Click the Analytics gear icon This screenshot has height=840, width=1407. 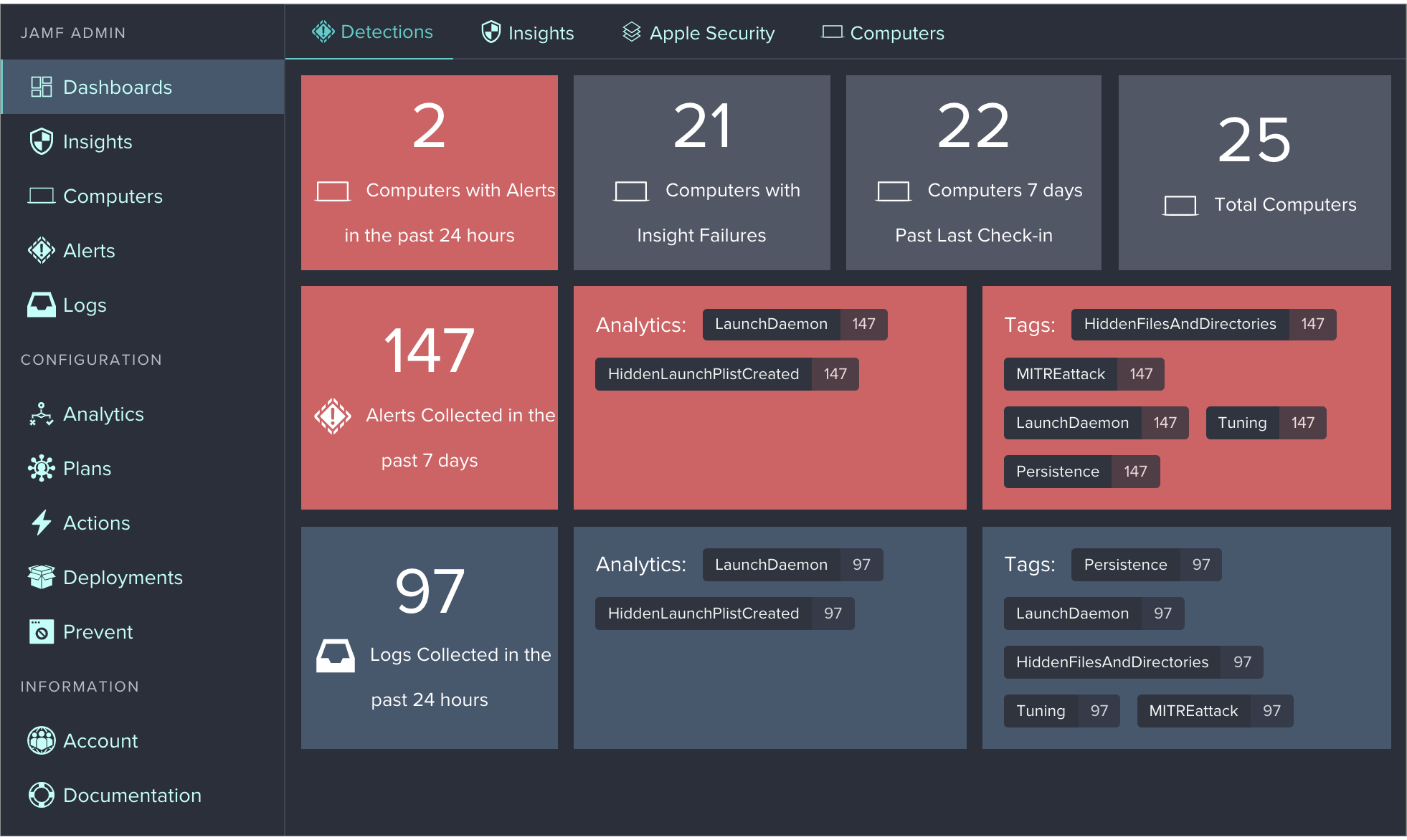(x=39, y=413)
